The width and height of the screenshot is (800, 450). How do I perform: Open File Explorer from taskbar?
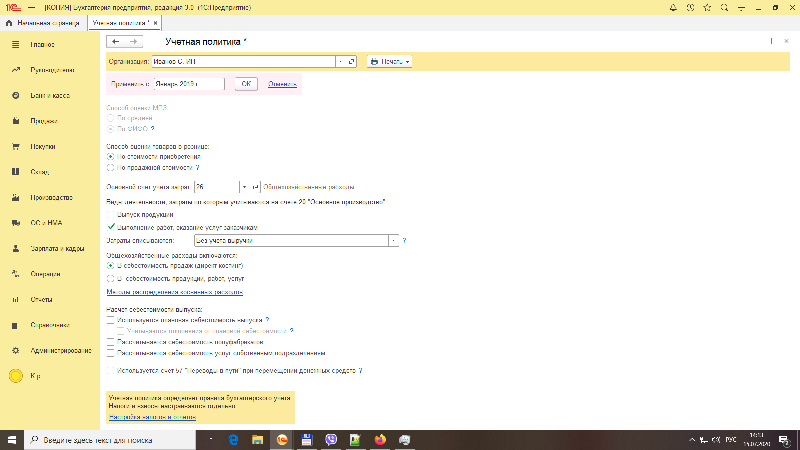258,440
